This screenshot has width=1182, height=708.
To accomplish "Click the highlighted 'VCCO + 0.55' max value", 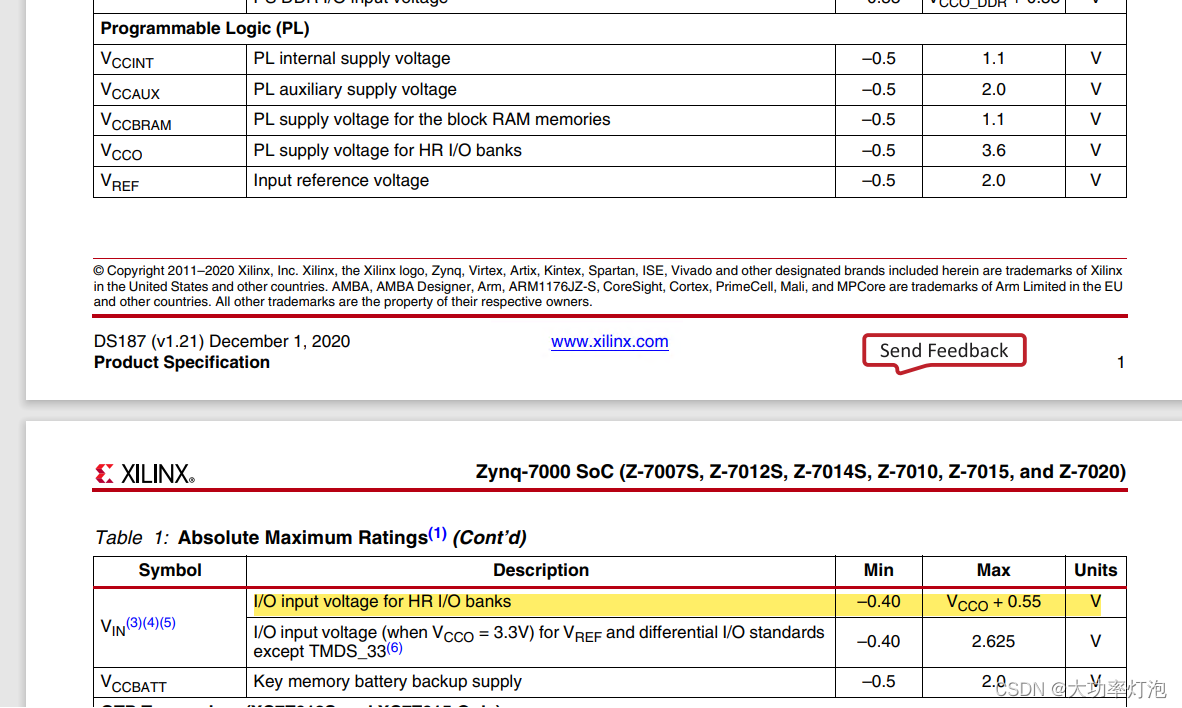I will point(994,602).
